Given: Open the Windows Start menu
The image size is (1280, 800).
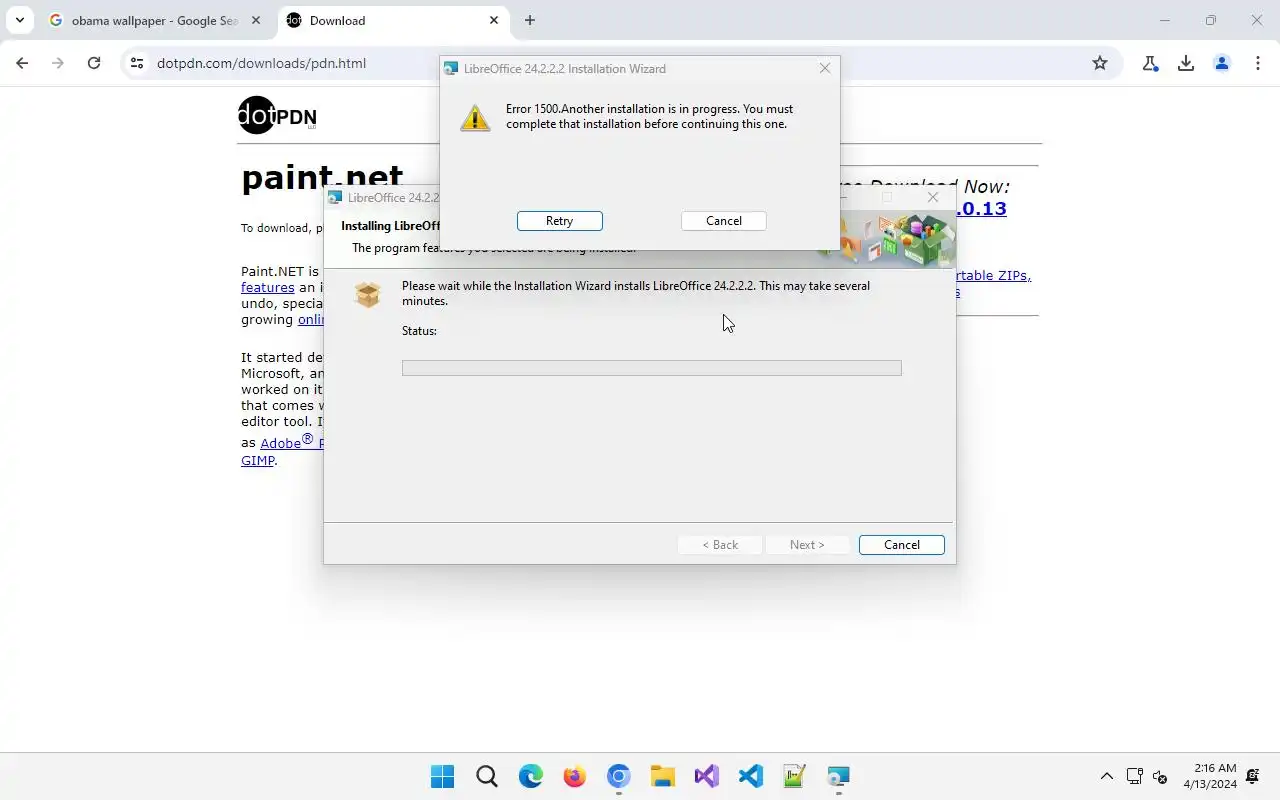Looking at the screenshot, I should coord(442,776).
